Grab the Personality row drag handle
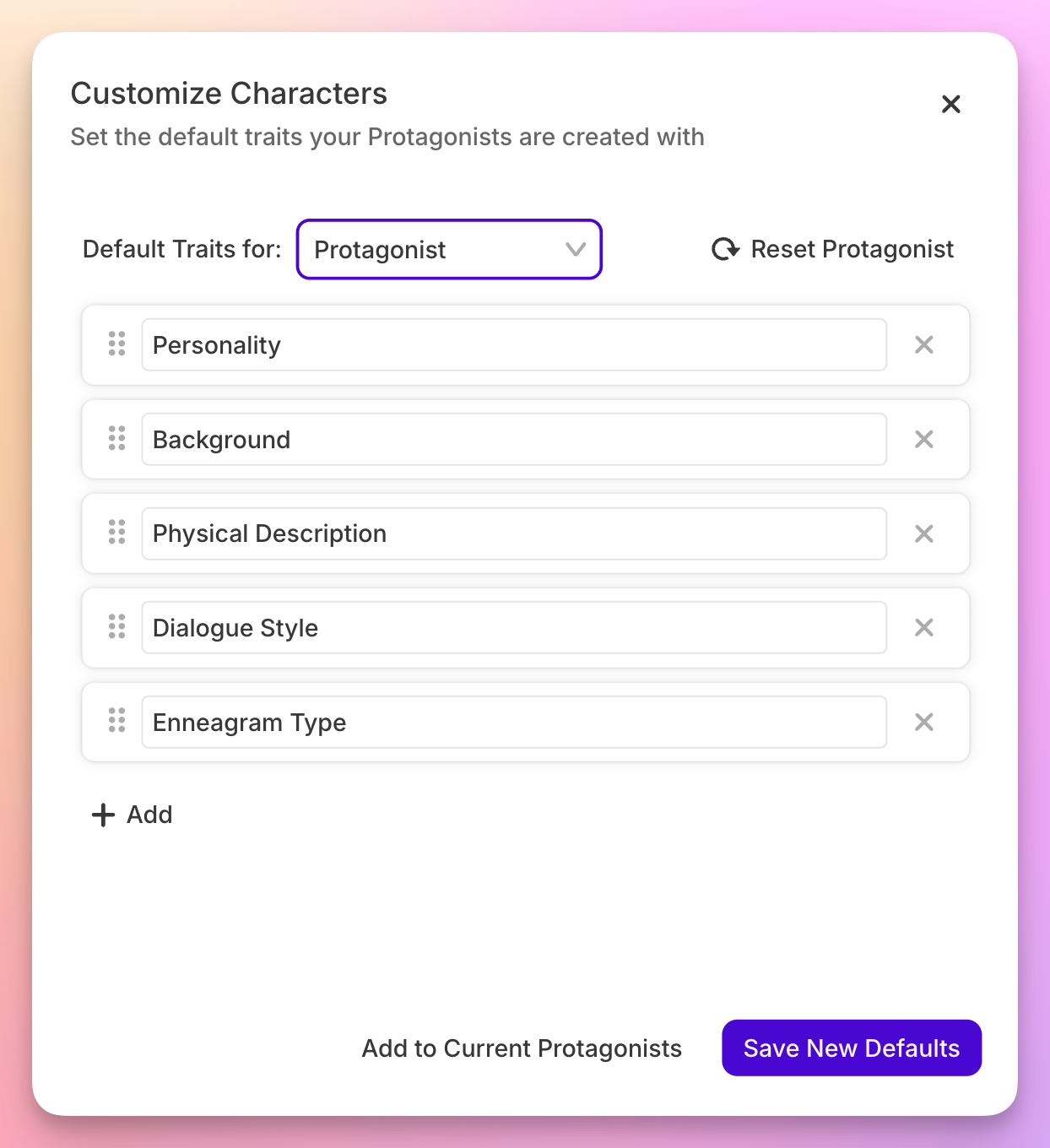This screenshot has width=1050, height=1148. pos(116,344)
